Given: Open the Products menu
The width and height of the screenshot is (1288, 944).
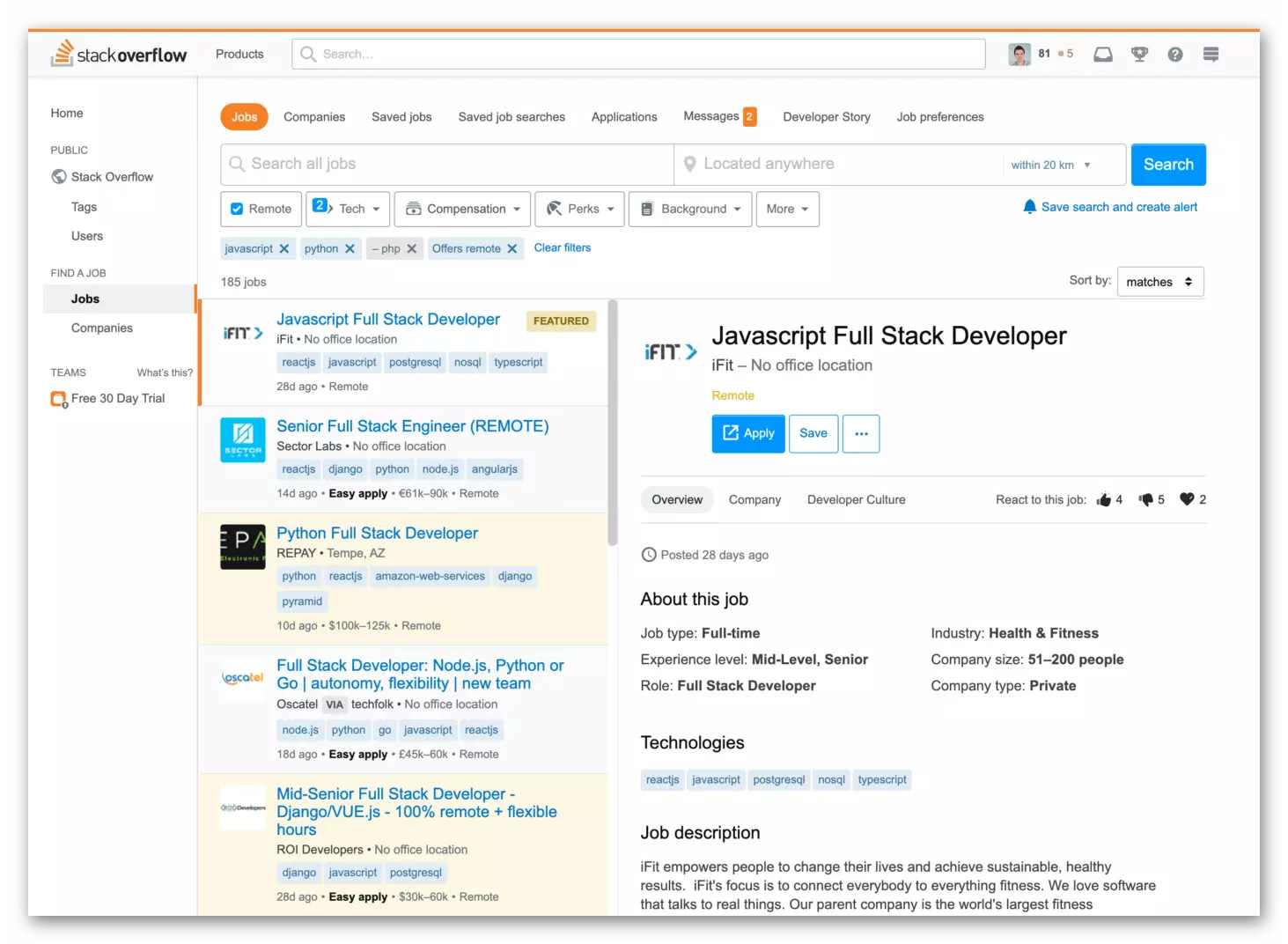Looking at the screenshot, I should pos(239,55).
